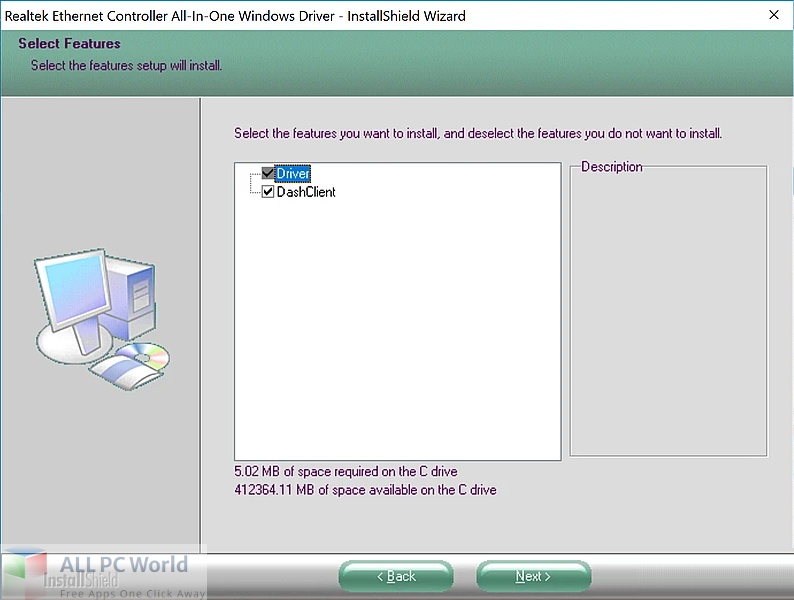794x600 pixels.
Task: Click the '5.02 MB of space required' text
Action: coord(346,471)
